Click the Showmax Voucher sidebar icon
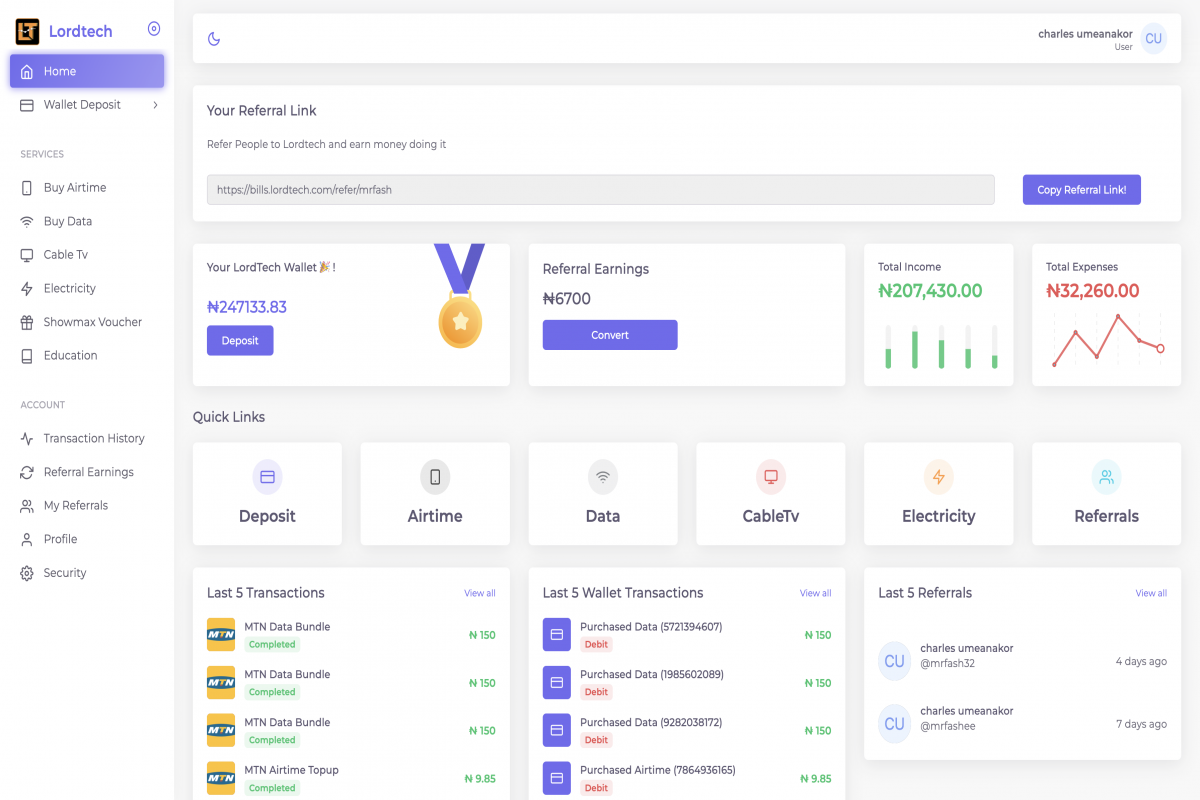 click(25, 322)
